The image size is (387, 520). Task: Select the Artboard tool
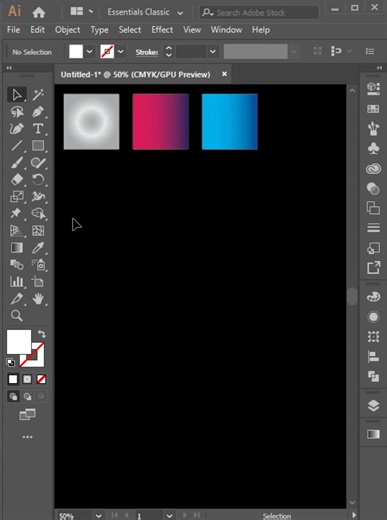(x=38, y=282)
